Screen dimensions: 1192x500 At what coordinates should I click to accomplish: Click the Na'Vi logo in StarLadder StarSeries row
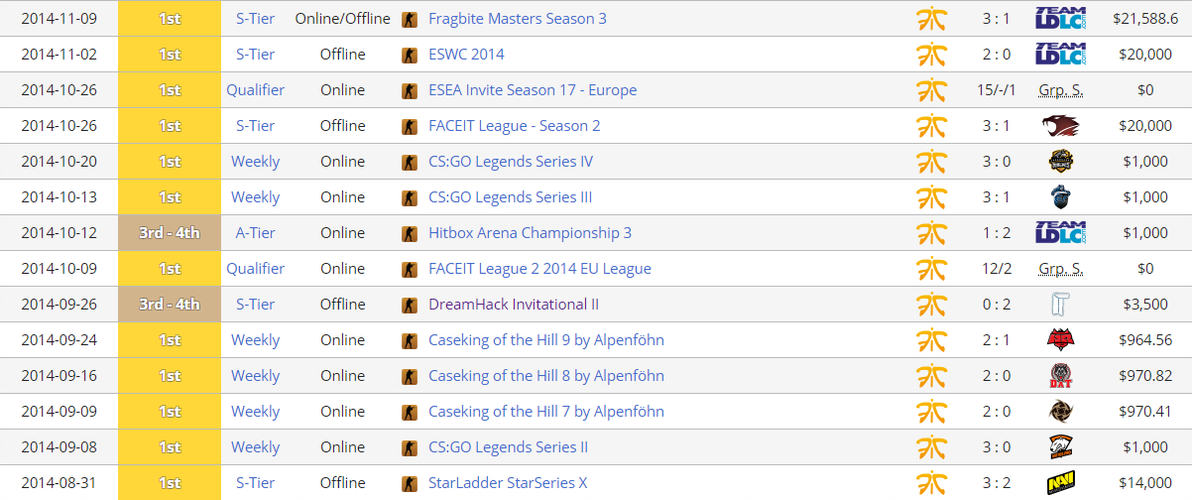pos(1060,483)
